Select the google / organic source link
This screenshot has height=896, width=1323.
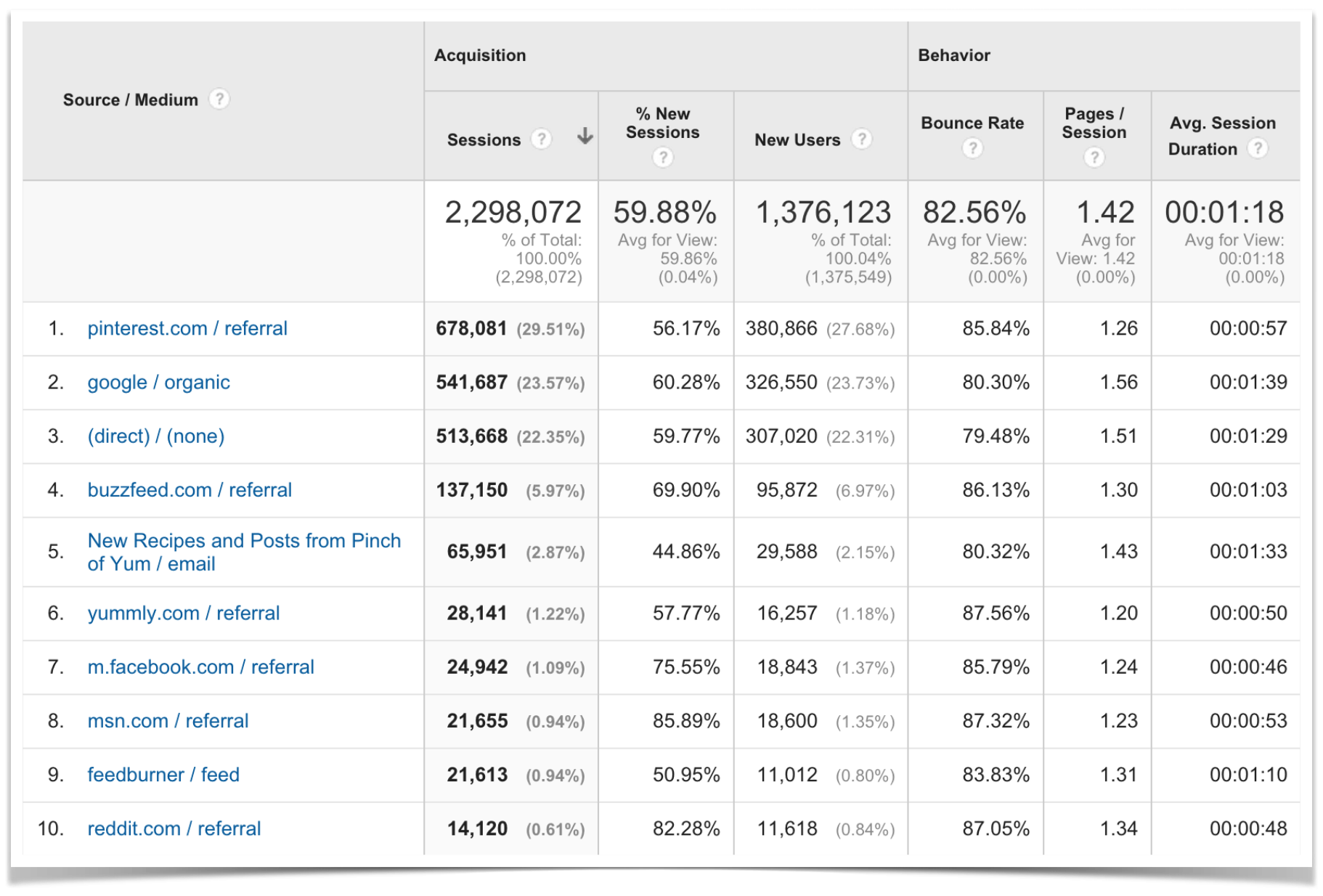[158, 382]
